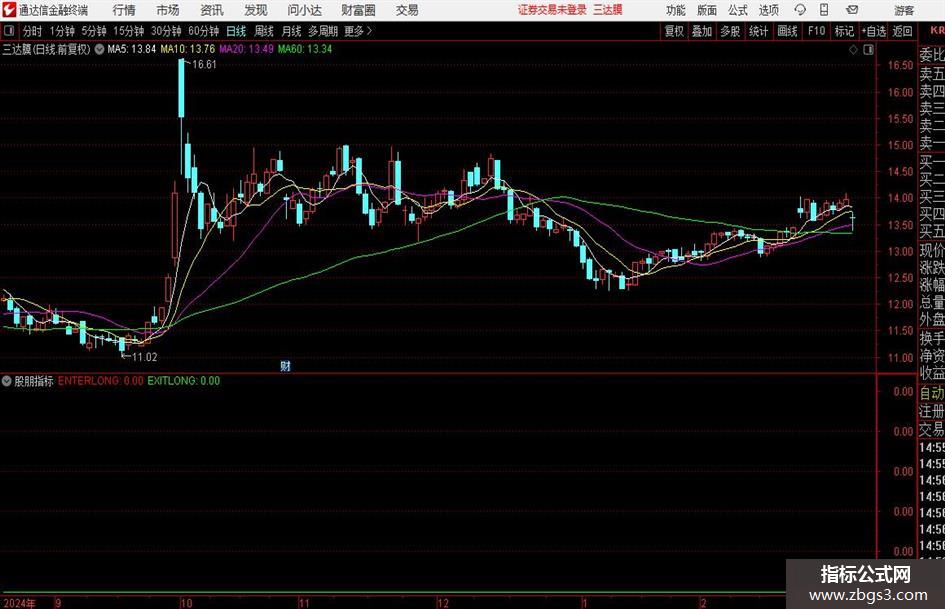Image resolution: width=945 pixels, height=609 pixels.
Task: Open the mail envelope icon
Action: click(852, 10)
